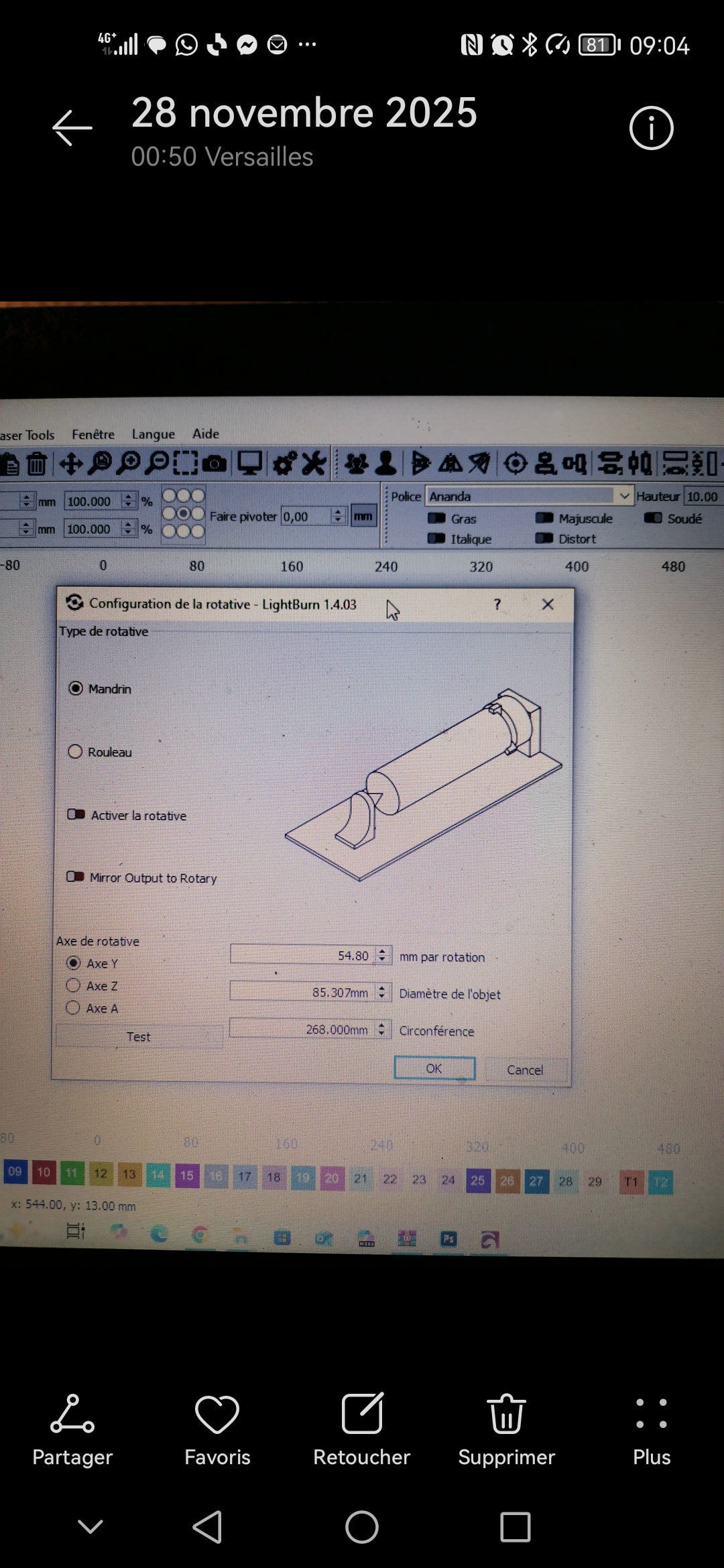
Task: Tap the info icon in gallery header
Action: point(651,128)
